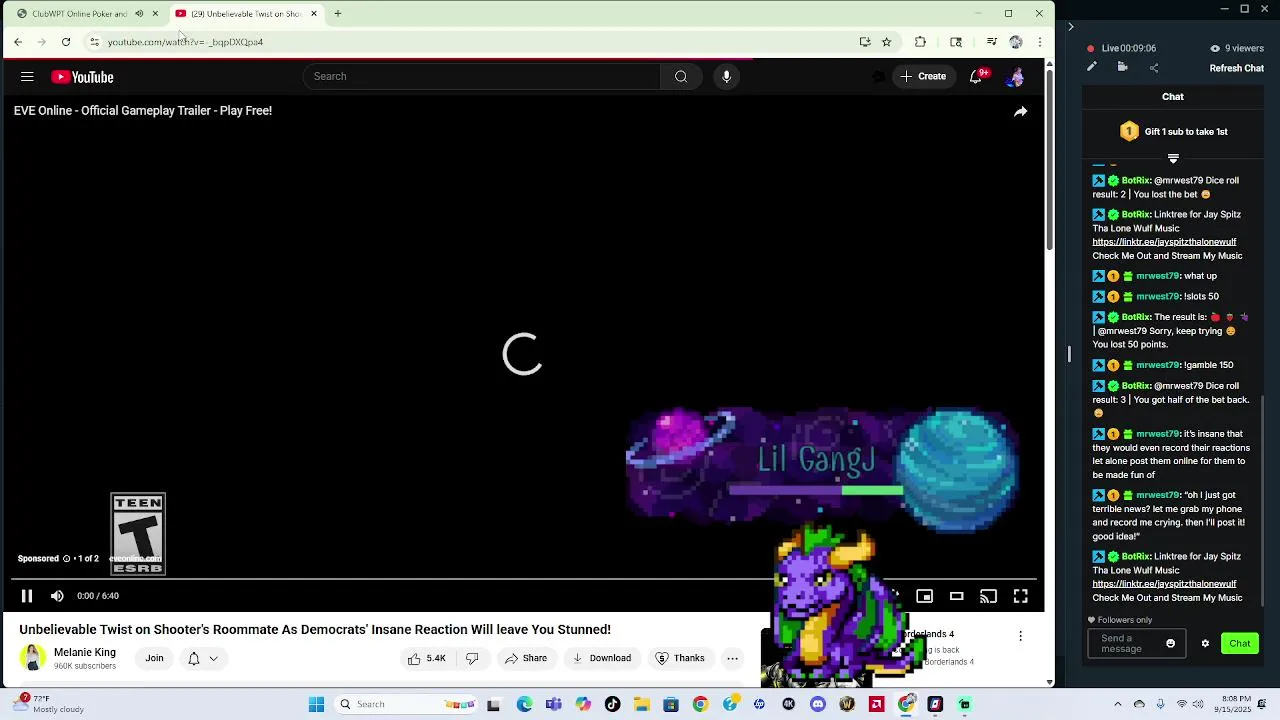Cast video to a TV
This screenshot has height=720, width=1280.
988,597
